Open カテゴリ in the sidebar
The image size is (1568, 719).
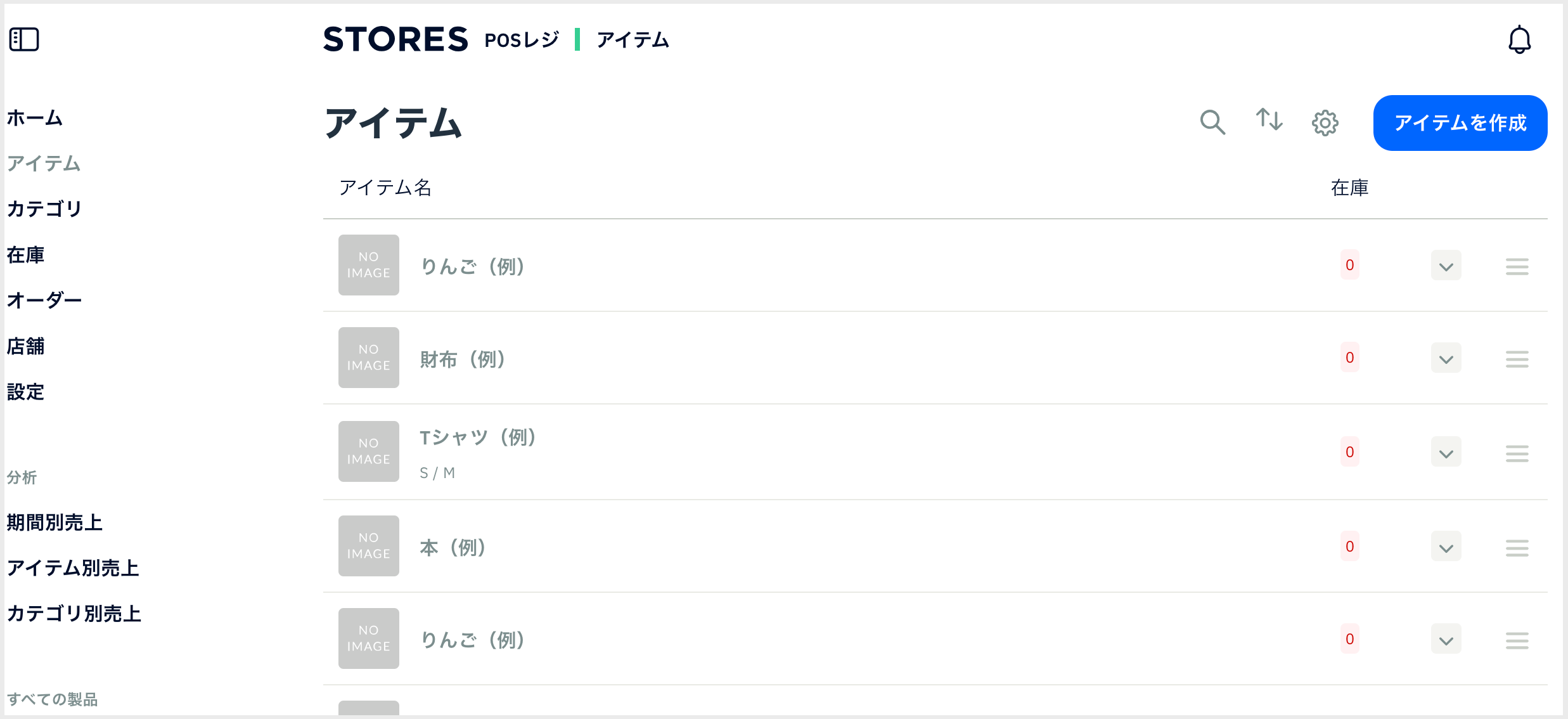tap(44, 209)
